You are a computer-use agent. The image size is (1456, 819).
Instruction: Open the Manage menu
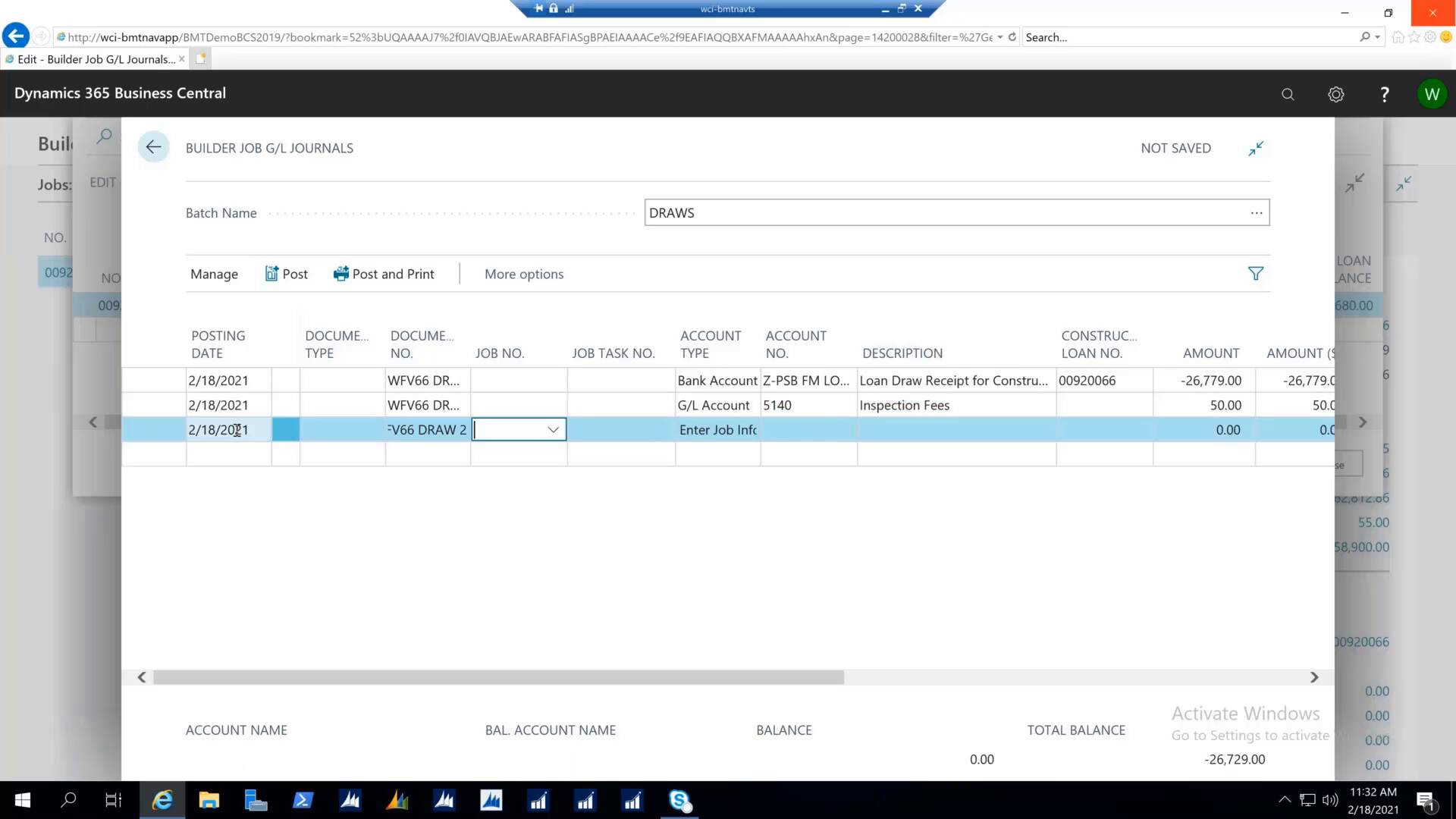(214, 274)
